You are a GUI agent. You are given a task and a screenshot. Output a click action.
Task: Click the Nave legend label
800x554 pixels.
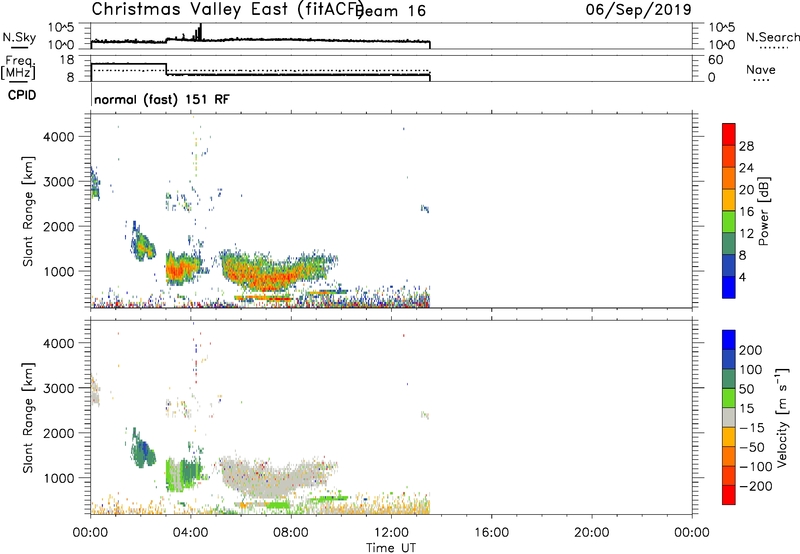tap(761, 69)
